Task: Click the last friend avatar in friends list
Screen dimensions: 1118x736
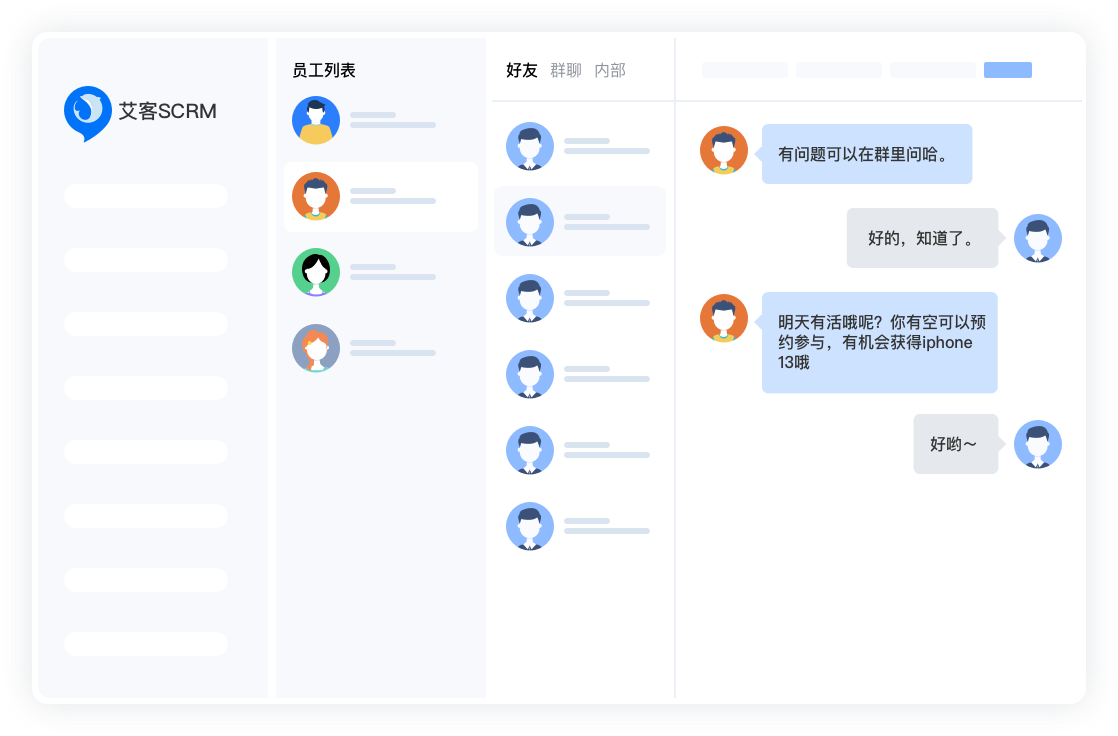Action: [x=530, y=527]
